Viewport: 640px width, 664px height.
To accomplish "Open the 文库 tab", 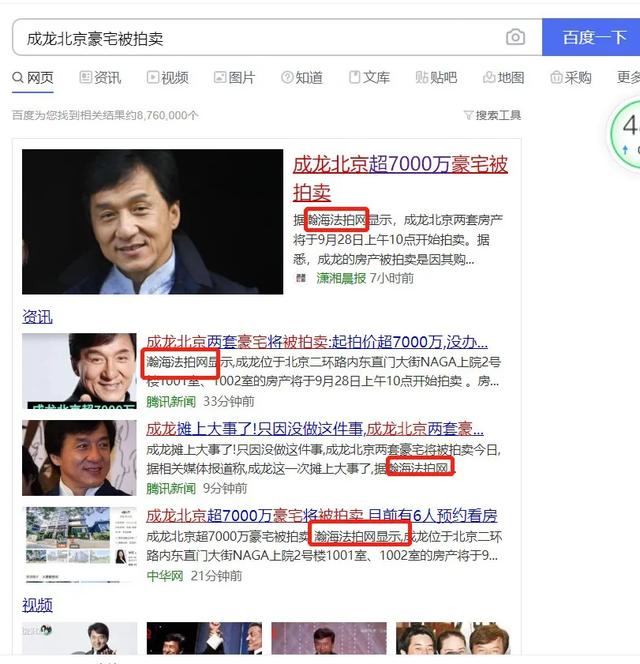I will tap(369, 78).
